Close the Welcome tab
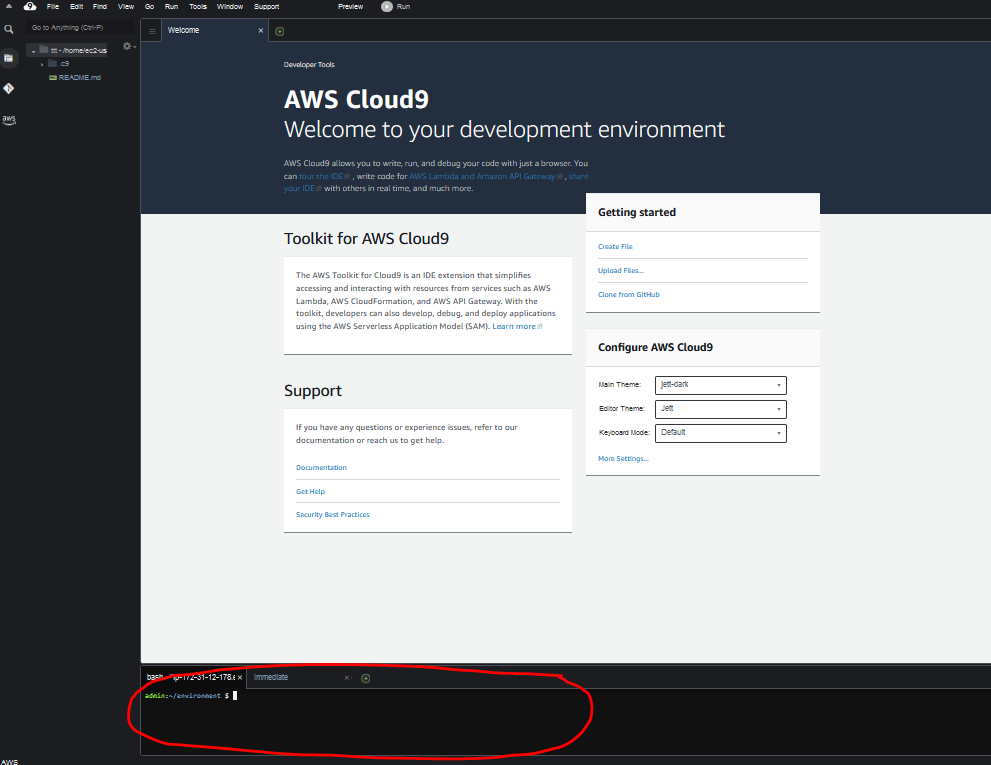The height and width of the screenshot is (765, 991). coord(260,30)
